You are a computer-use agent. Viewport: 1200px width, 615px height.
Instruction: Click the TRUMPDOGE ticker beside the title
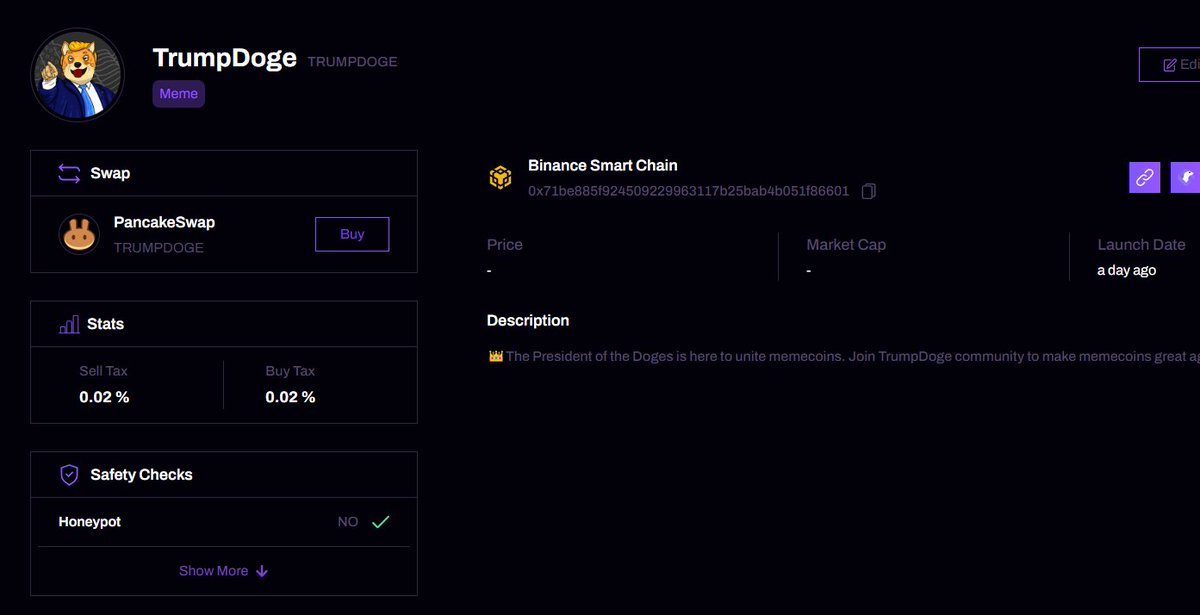tap(352, 62)
